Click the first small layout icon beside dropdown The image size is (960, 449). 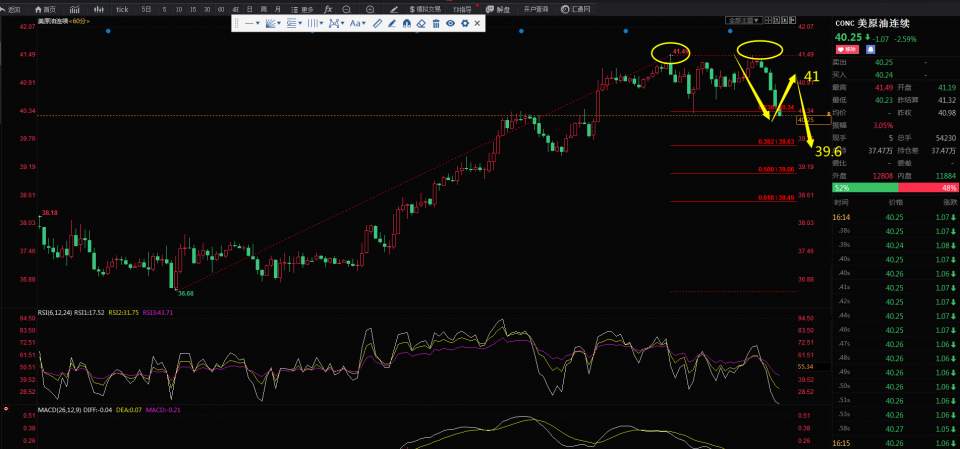click(x=768, y=20)
